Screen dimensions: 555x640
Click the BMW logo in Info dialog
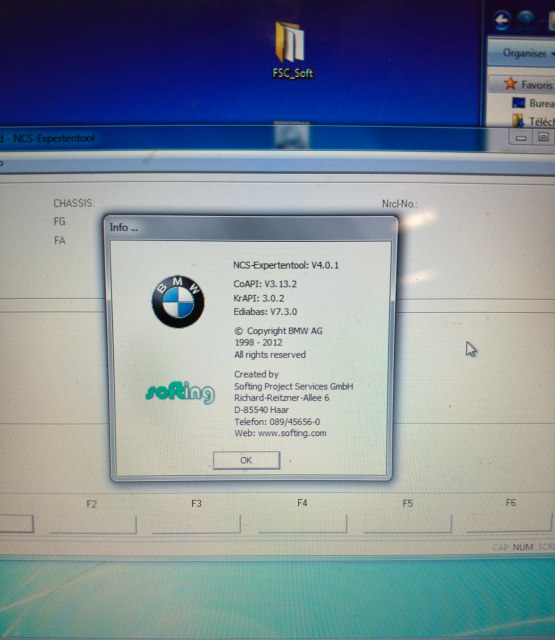[178, 301]
